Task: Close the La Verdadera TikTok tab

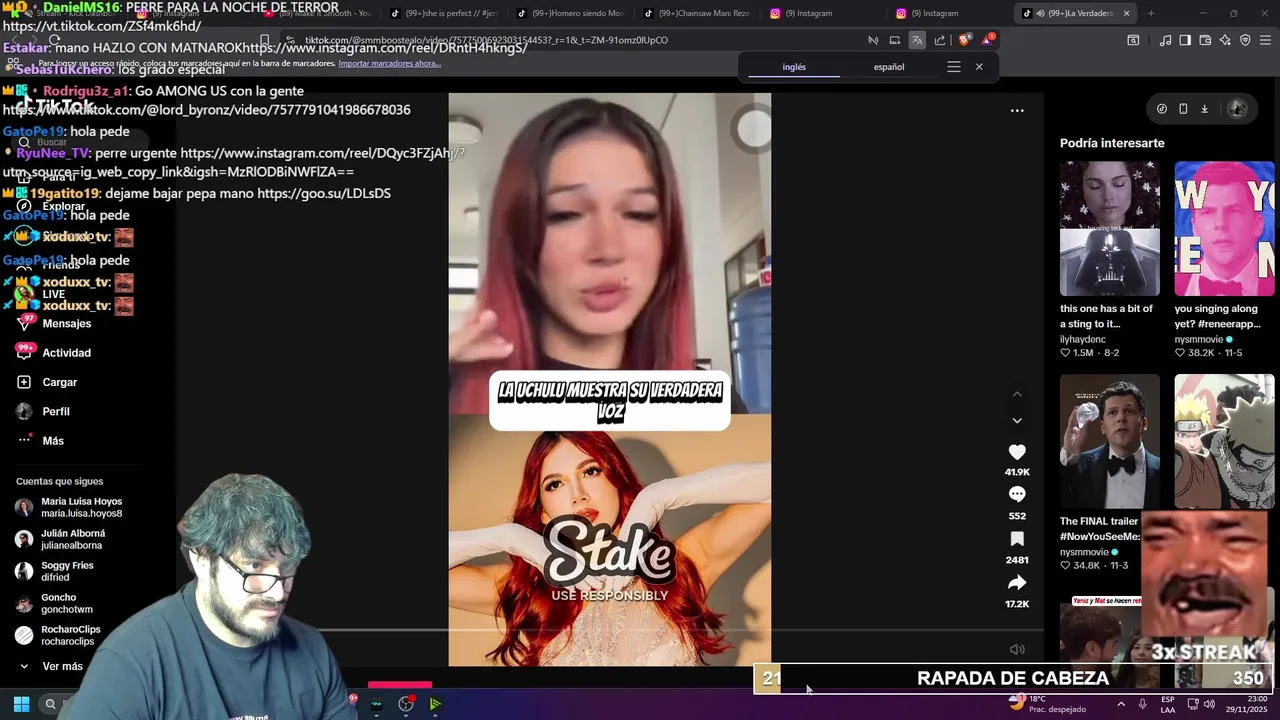Action: [1126, 13]
